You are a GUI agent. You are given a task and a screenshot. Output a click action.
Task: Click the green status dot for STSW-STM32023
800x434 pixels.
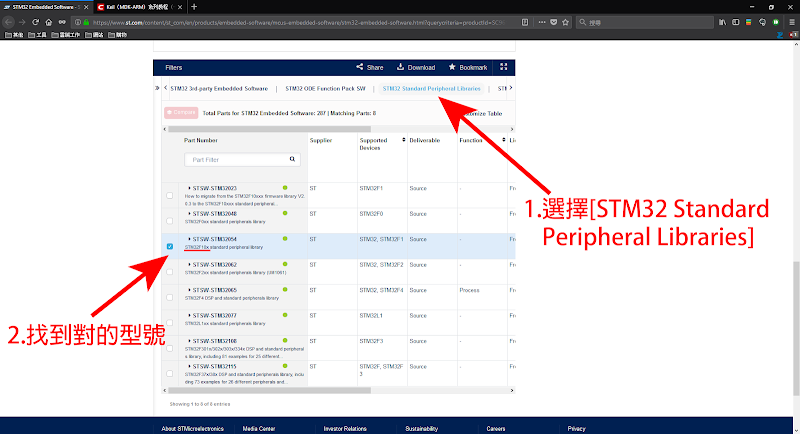[285, 188]
